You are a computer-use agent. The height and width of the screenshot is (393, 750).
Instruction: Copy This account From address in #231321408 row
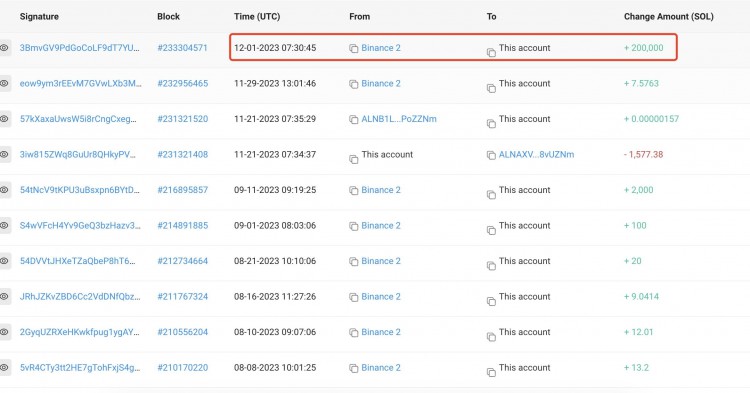[x=353, y=159]
